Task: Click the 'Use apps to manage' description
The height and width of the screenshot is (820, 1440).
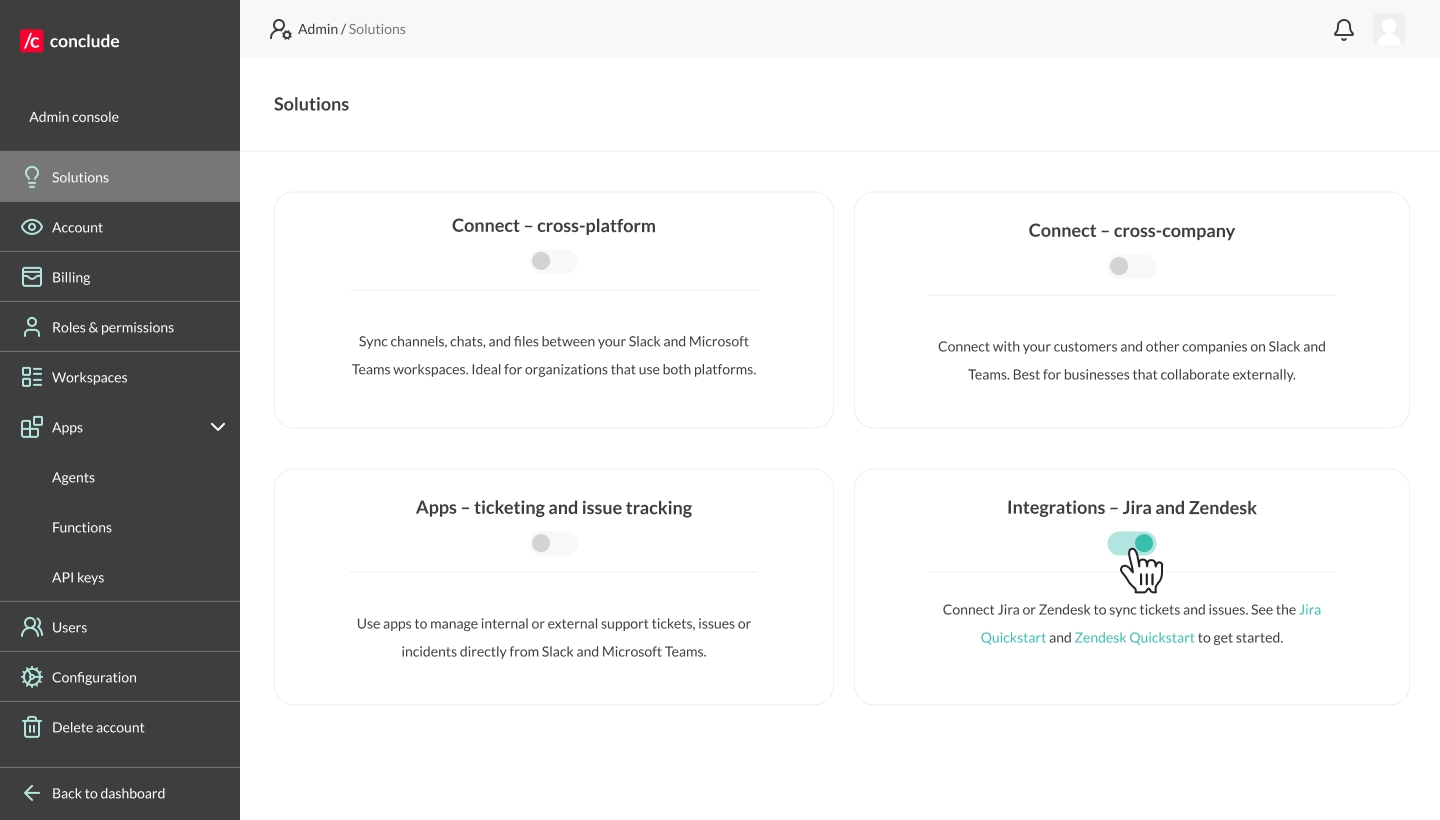Action: click(554, 637)
